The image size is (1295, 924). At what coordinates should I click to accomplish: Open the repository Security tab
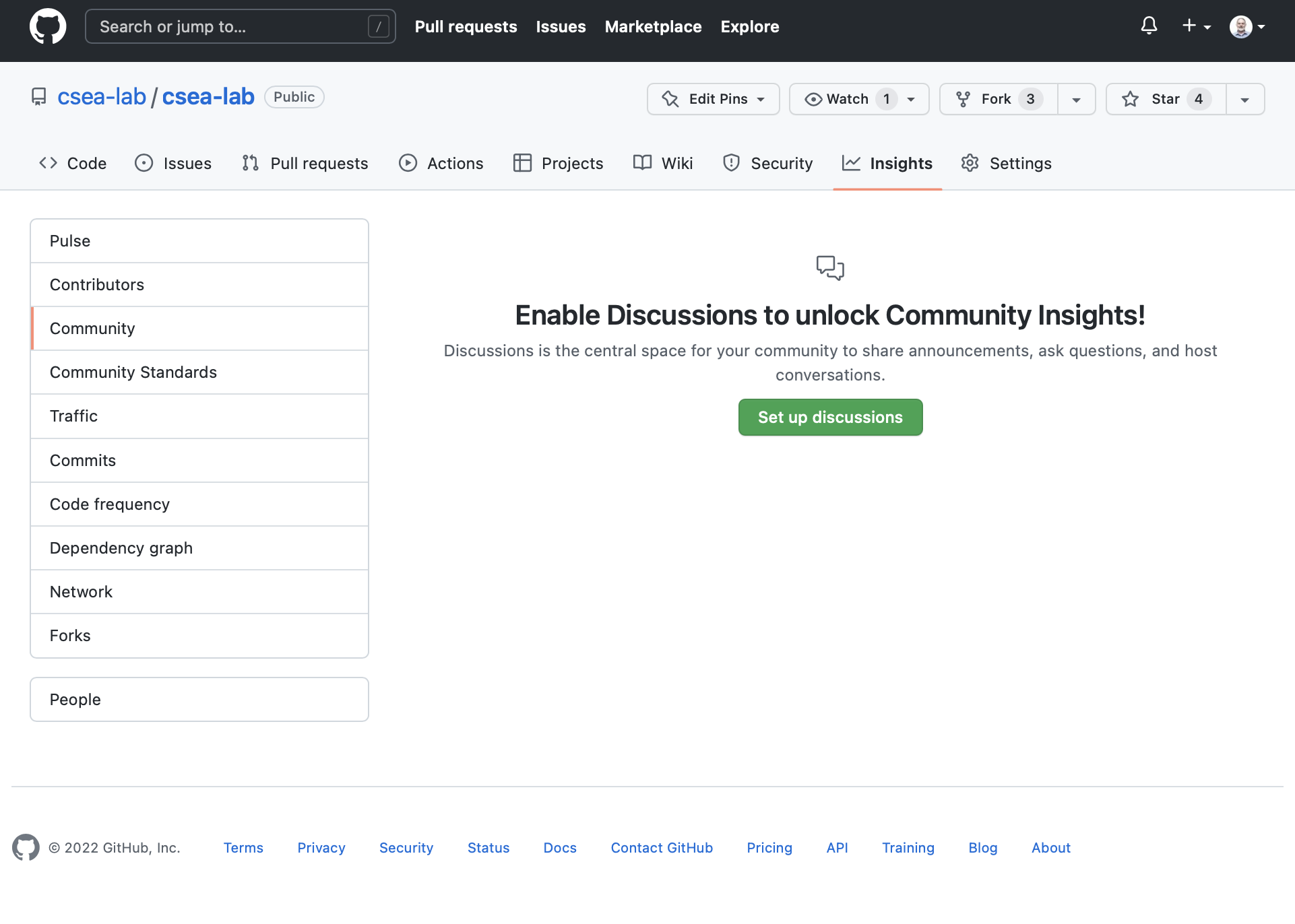pyautogui.click(x=767, y=164)
